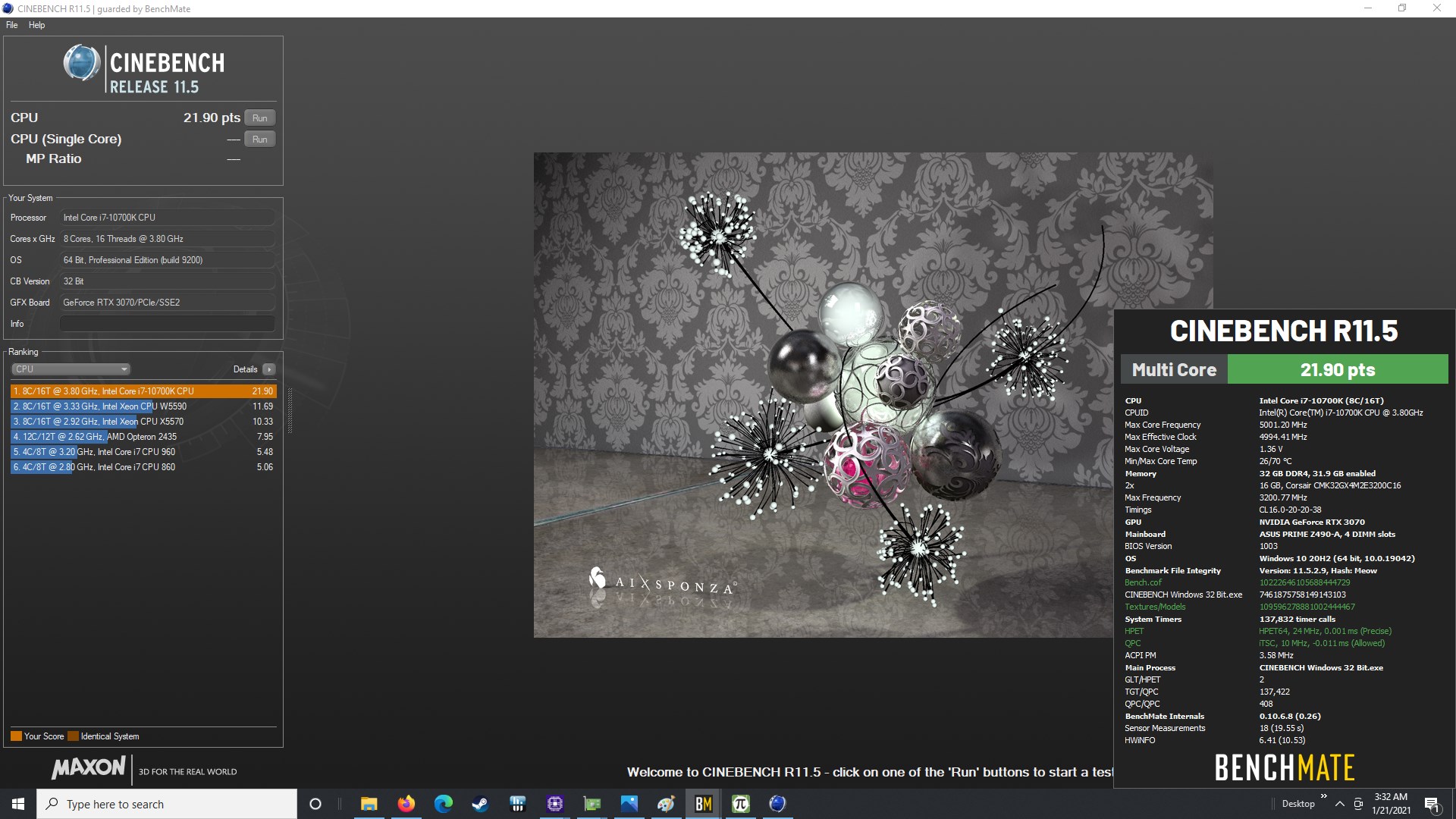Launch Microsoft Edge from taskbar
This screenshot has height=819, width=1456.
tap(444, 804)
